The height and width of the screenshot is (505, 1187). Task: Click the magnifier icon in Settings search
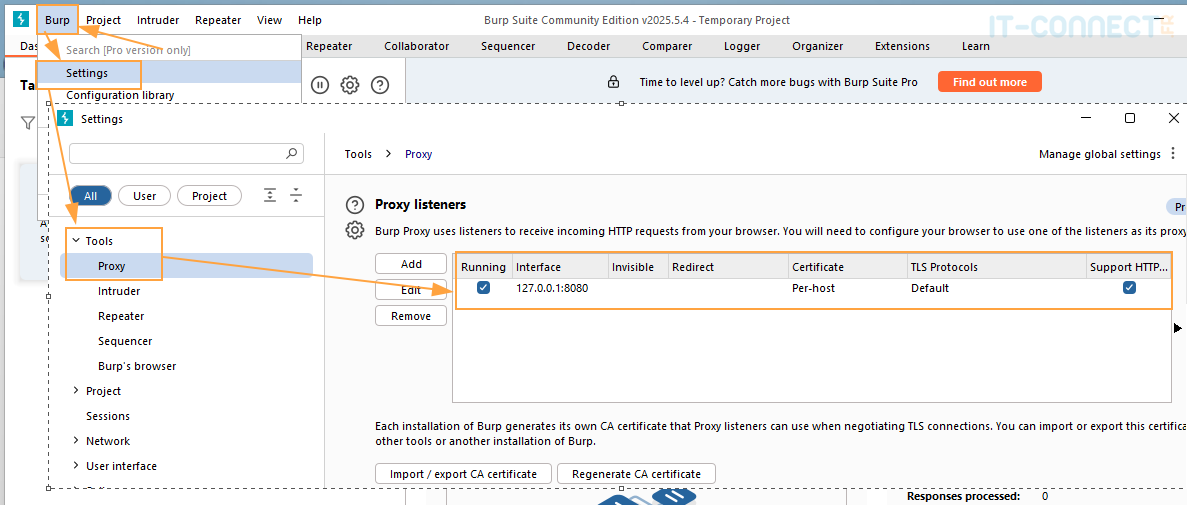tap(291, 154)
